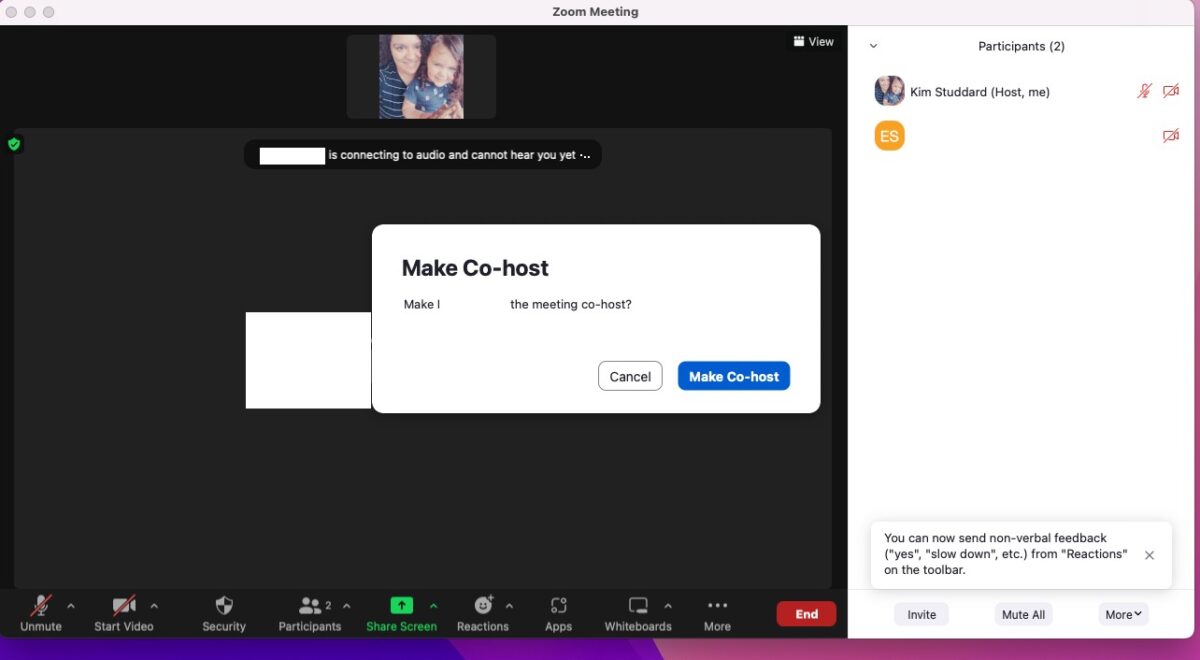
Task: Dismiss the non-verbal feedback notification
Action: coord(1149,555)
